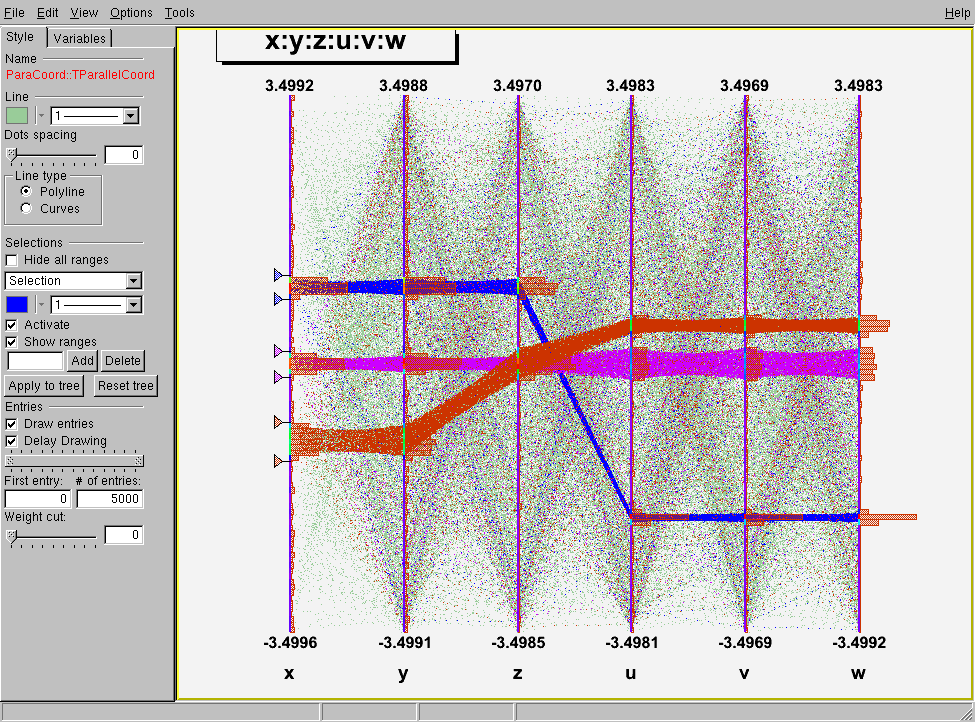This screenshot has width=975, height=722.
Task: Click the y axis label
Action: (x=403, y=674)
